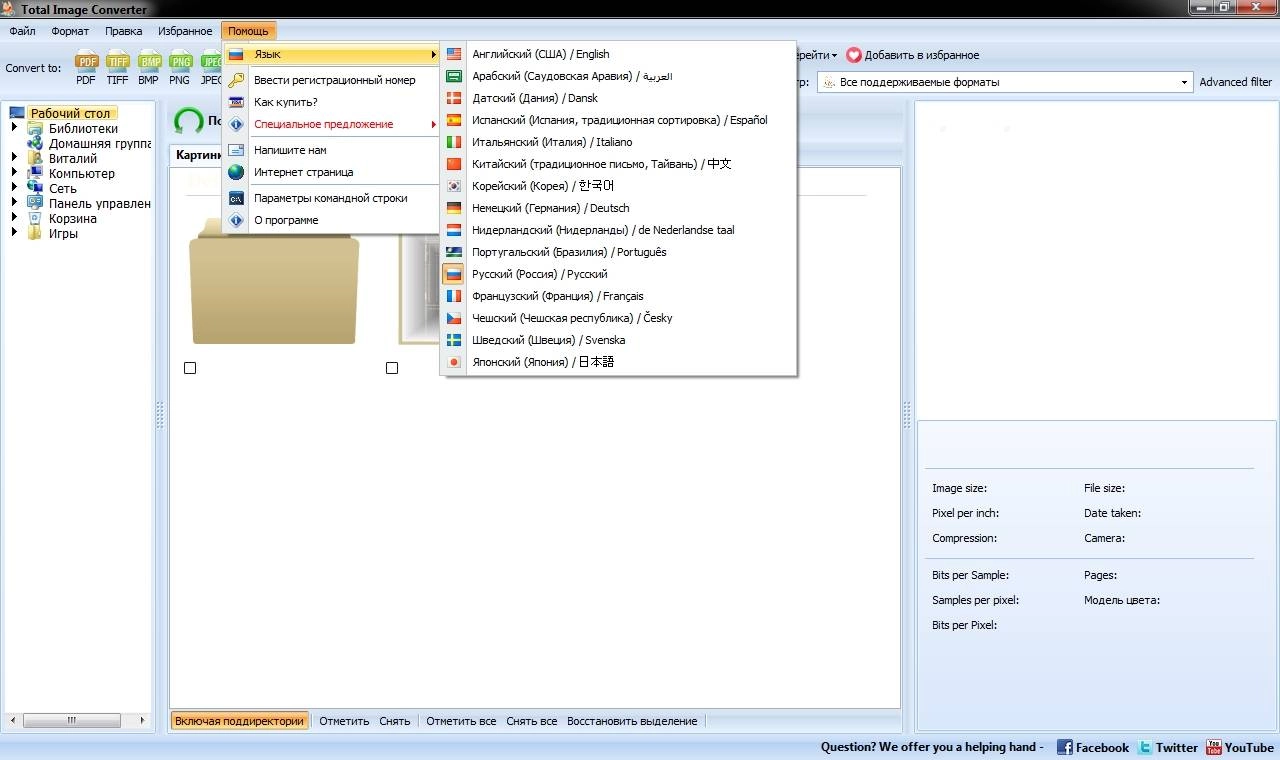Select the Czech flag icon

(x=454, y=318)
